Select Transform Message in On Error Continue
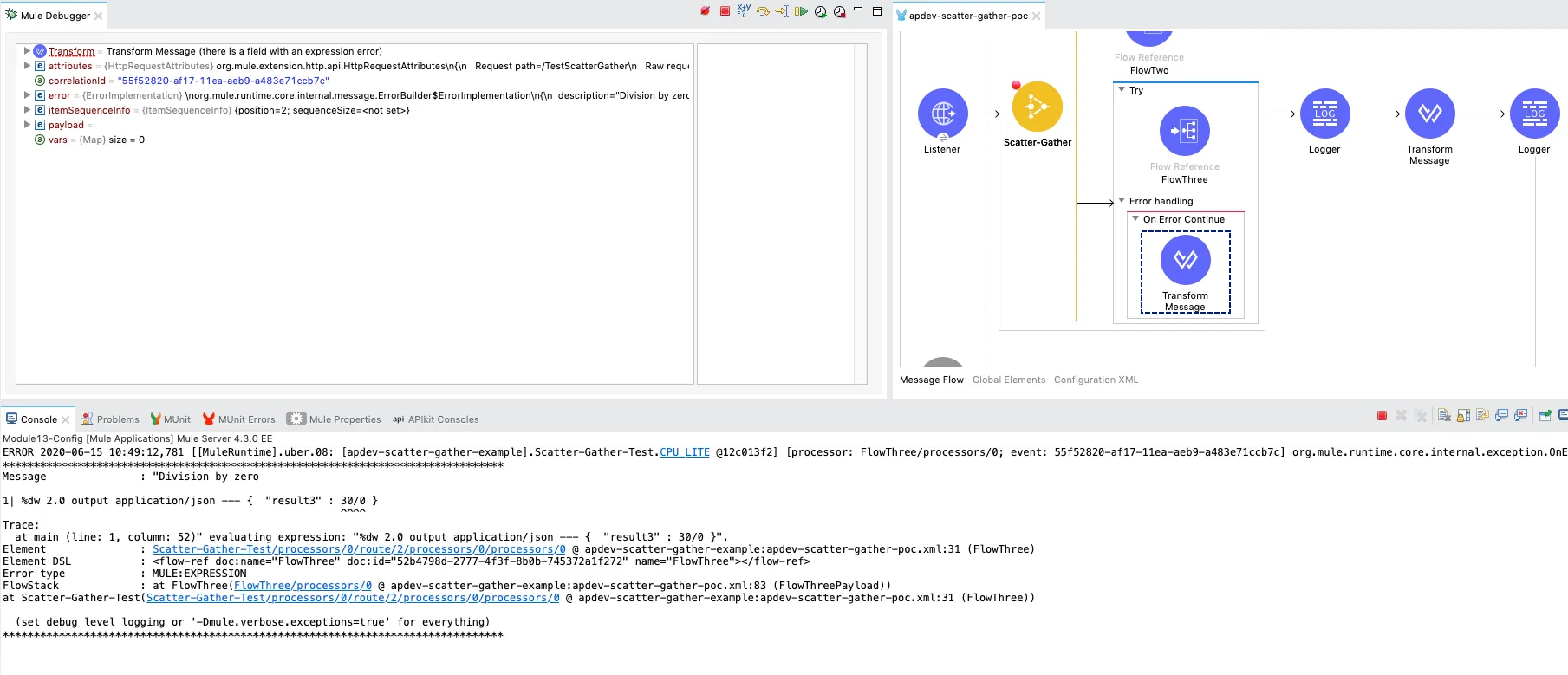The height and width of the screenshot is (675, 1568). point(1186,260)
